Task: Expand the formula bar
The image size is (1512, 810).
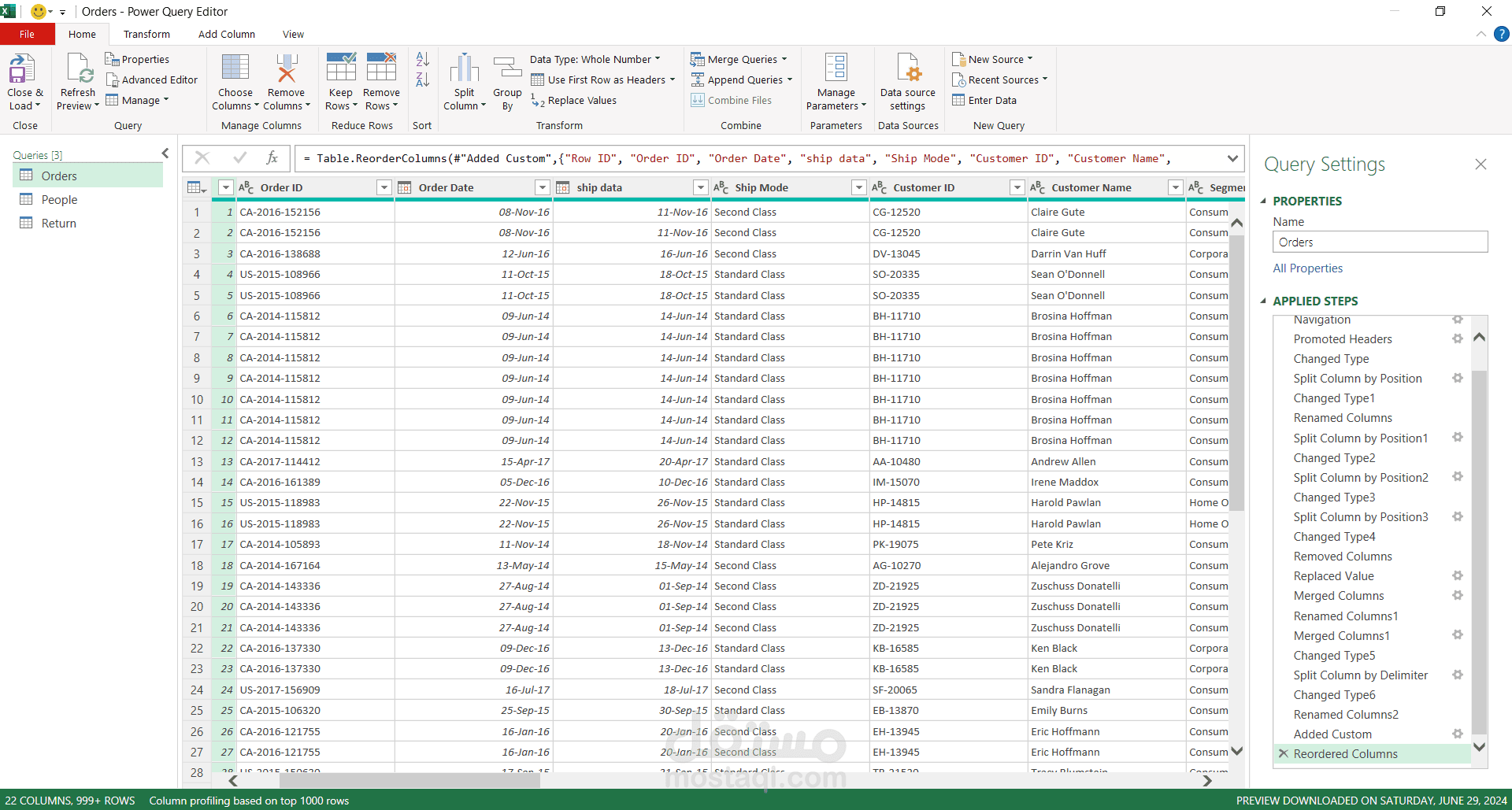Action: pos(1232,158)
